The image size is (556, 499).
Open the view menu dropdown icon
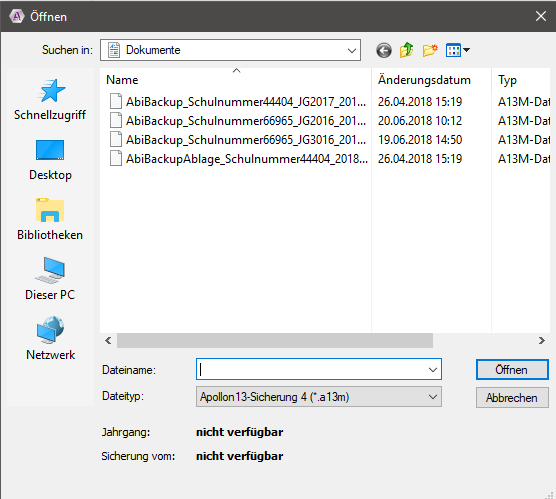tap(458, 50)
